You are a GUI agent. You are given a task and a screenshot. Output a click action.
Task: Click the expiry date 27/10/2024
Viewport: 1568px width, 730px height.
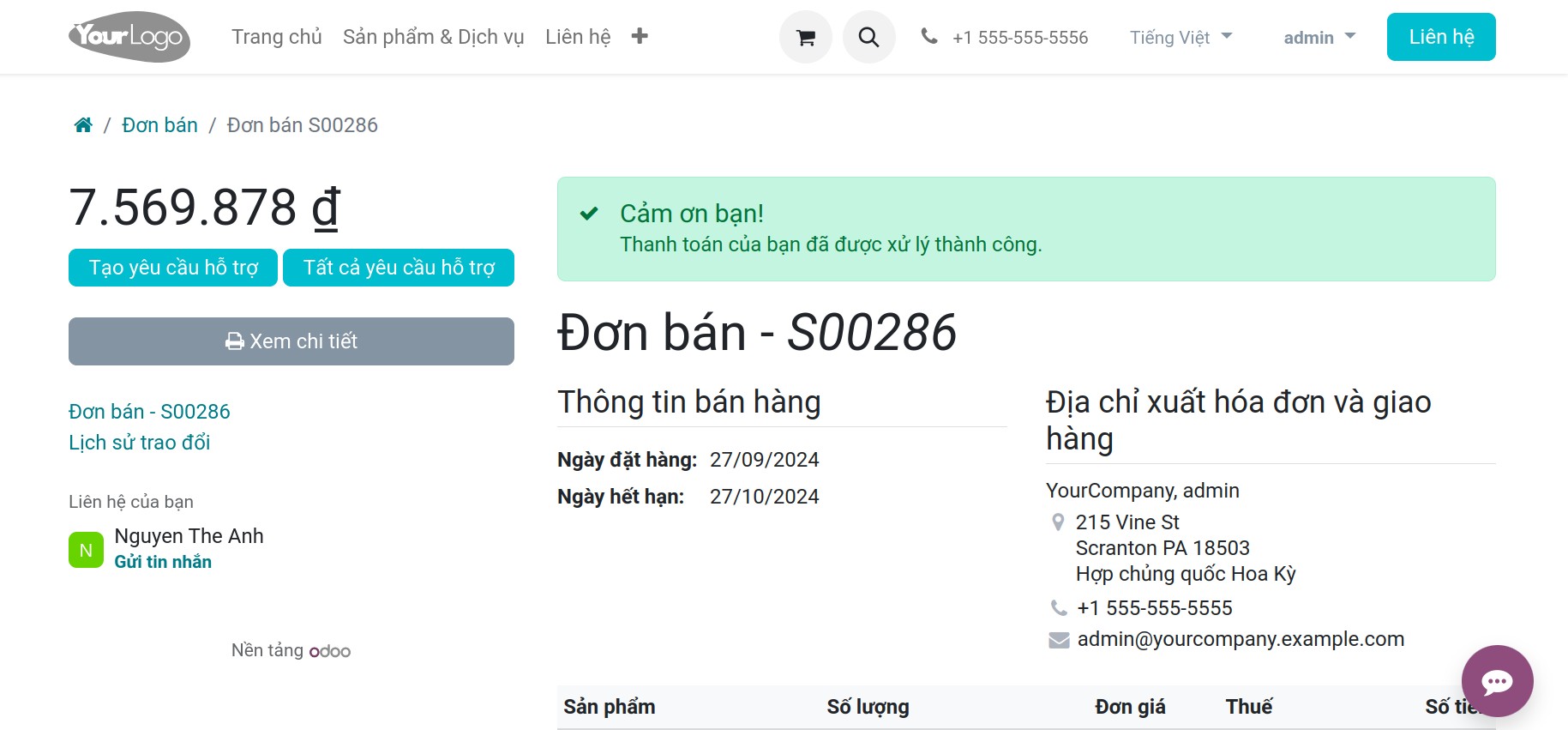point(765,497)
